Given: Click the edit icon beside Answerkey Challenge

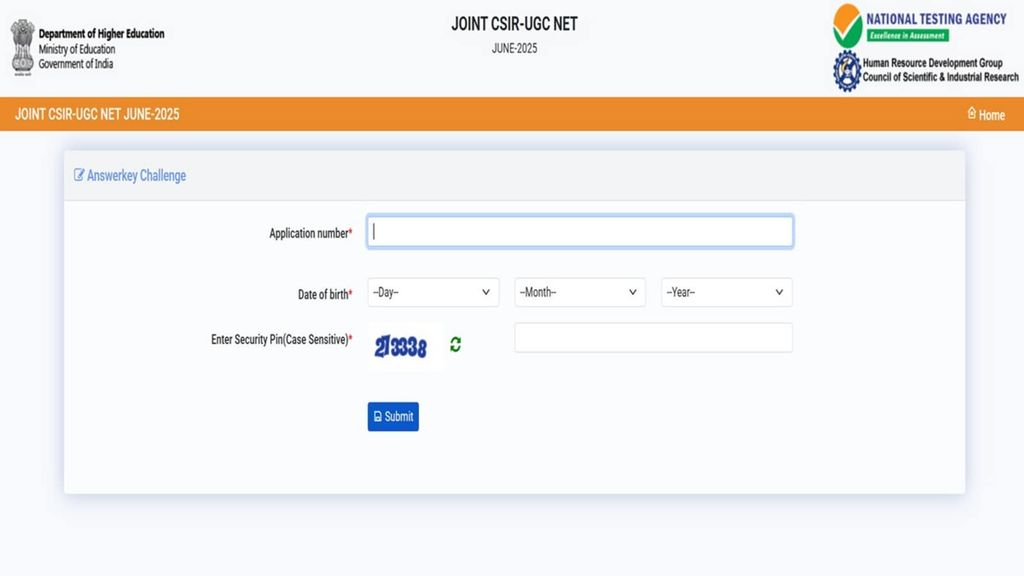Looking at the screenshot, I should (79, 174).
